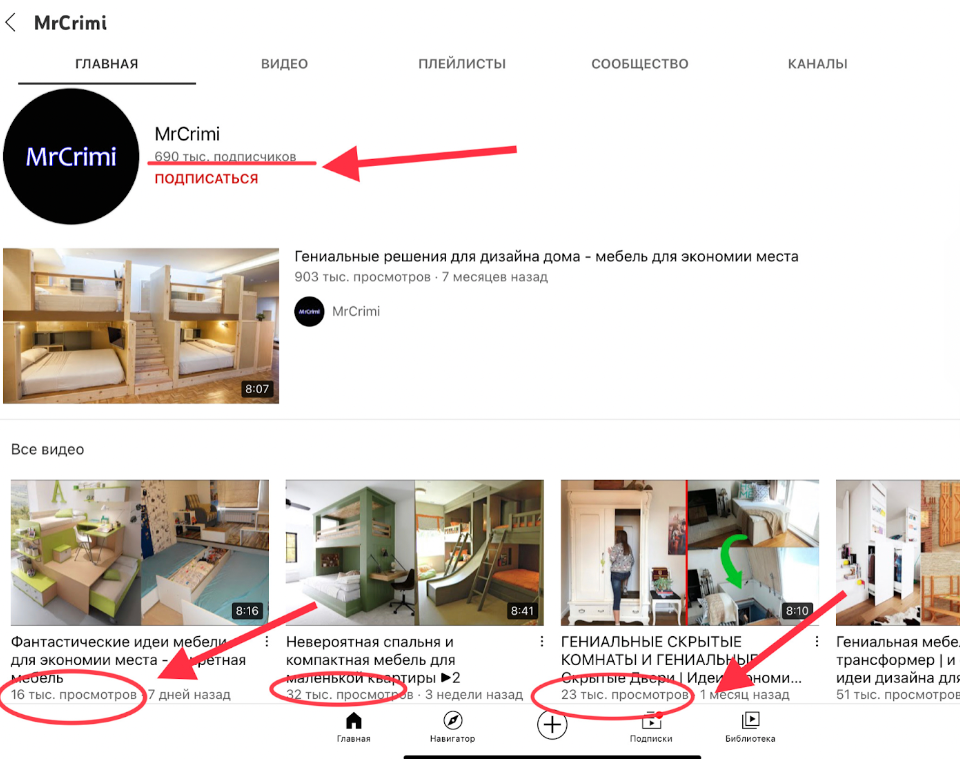960x778 pixels.
Task: Switch to the СООБЩЕСТВО tab
Action: click(640, 64)
